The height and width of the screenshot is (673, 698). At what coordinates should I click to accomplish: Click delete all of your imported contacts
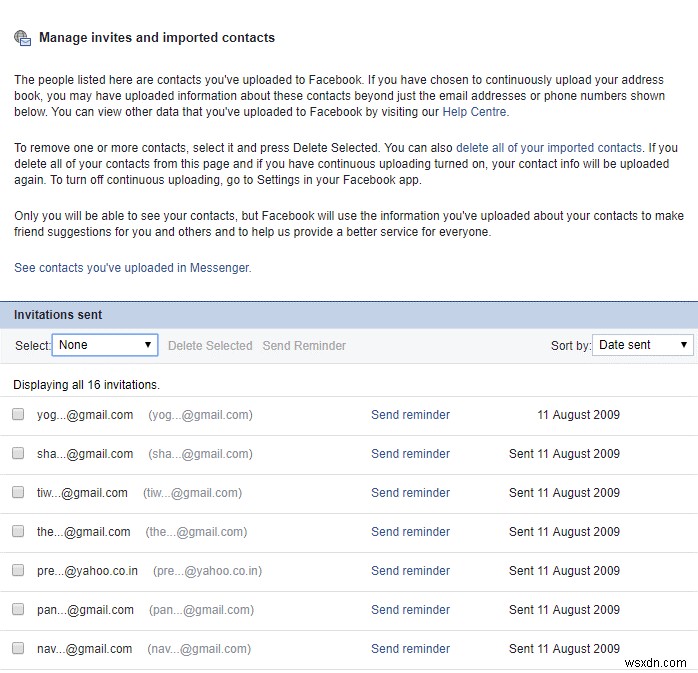(549, 148)
